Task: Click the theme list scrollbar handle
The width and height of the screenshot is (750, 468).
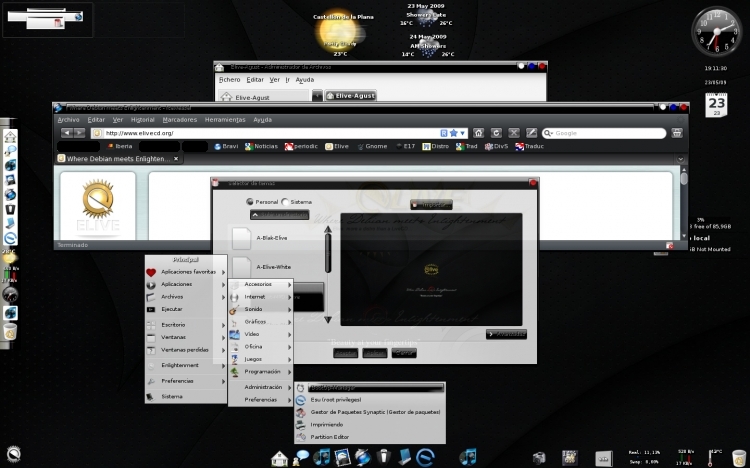Action: point(328,254)
